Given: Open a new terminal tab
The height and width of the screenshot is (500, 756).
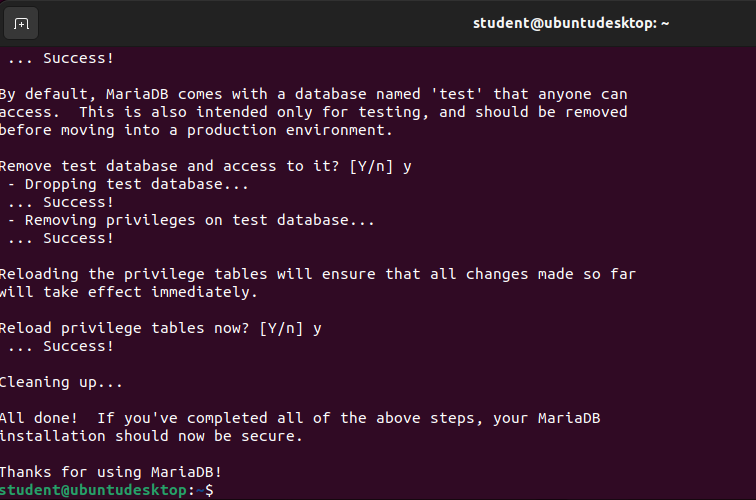Looking at the screenshot, I should 21,23.
